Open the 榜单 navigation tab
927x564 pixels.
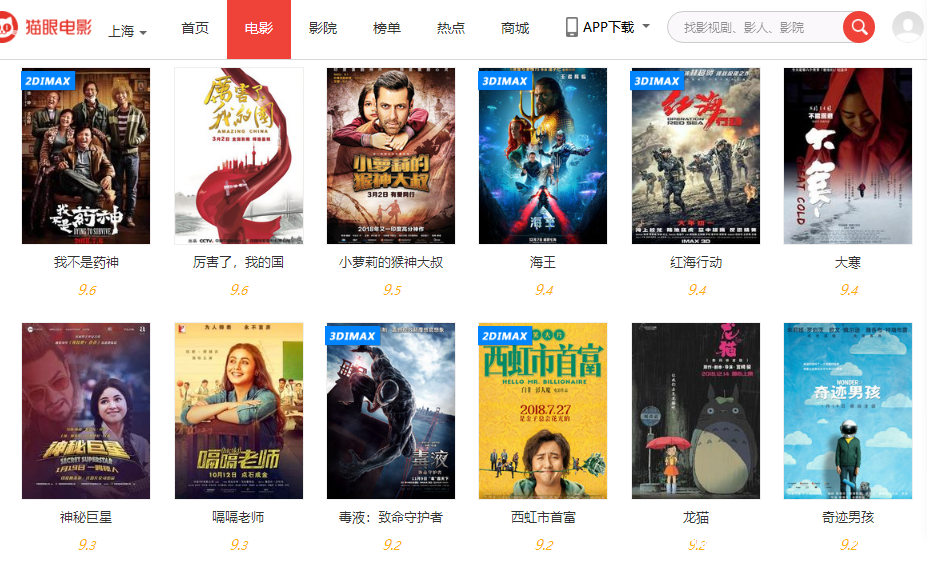coord(387,28)
